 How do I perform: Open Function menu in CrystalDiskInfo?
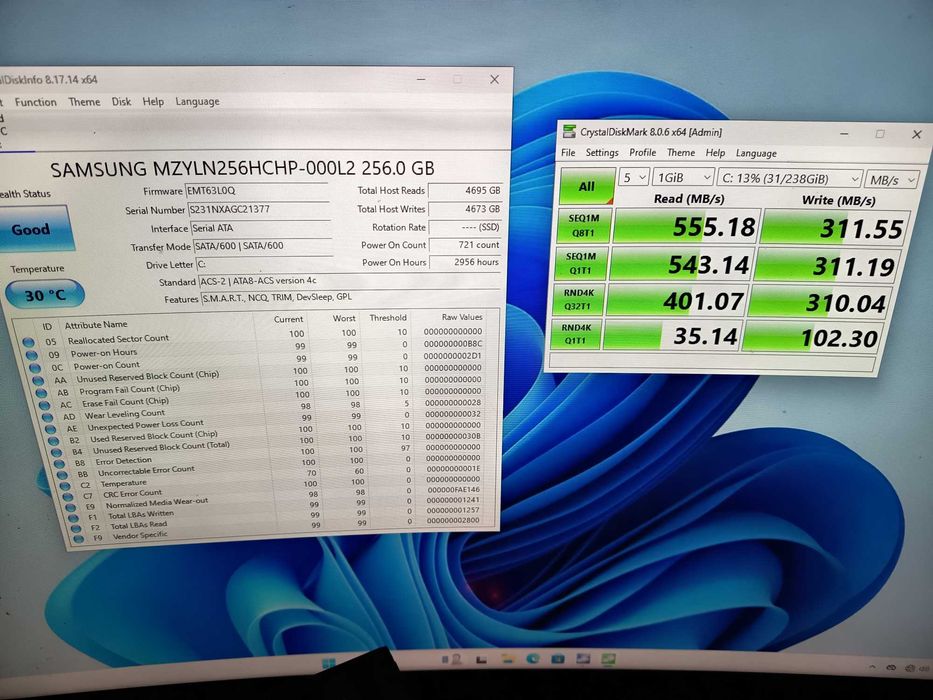pos(36,102)
